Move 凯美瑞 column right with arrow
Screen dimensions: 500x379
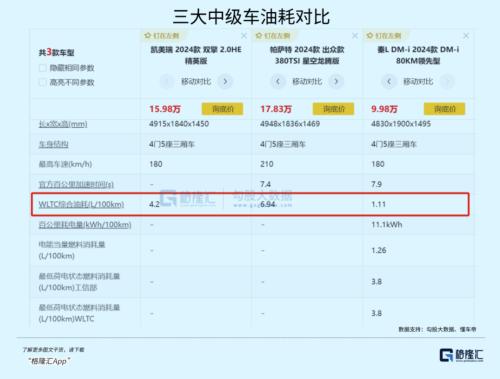pyautogui.click(x=225, y=81)
